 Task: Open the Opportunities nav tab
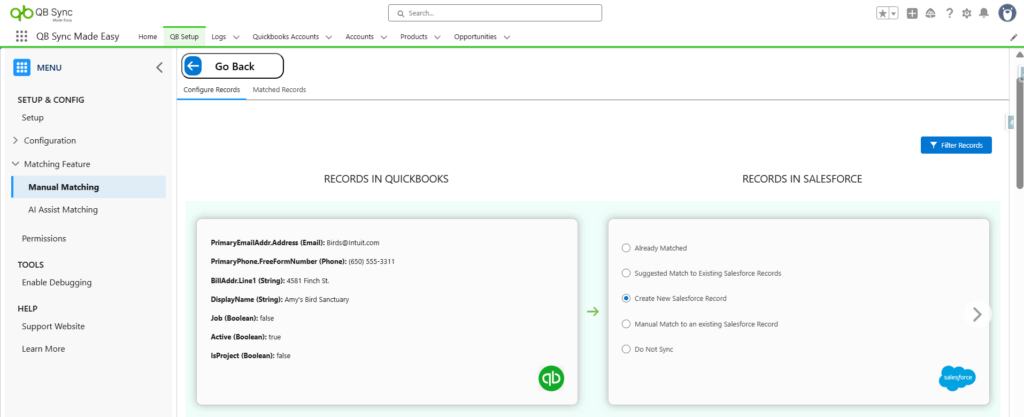(x=475, y=37)
